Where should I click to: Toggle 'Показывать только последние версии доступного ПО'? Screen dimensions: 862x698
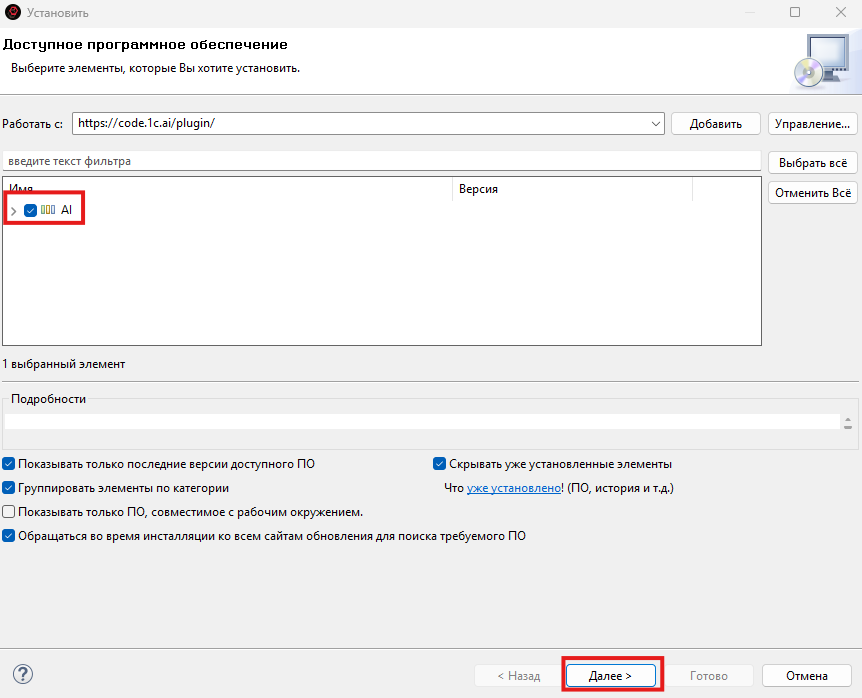pos(8,464)
